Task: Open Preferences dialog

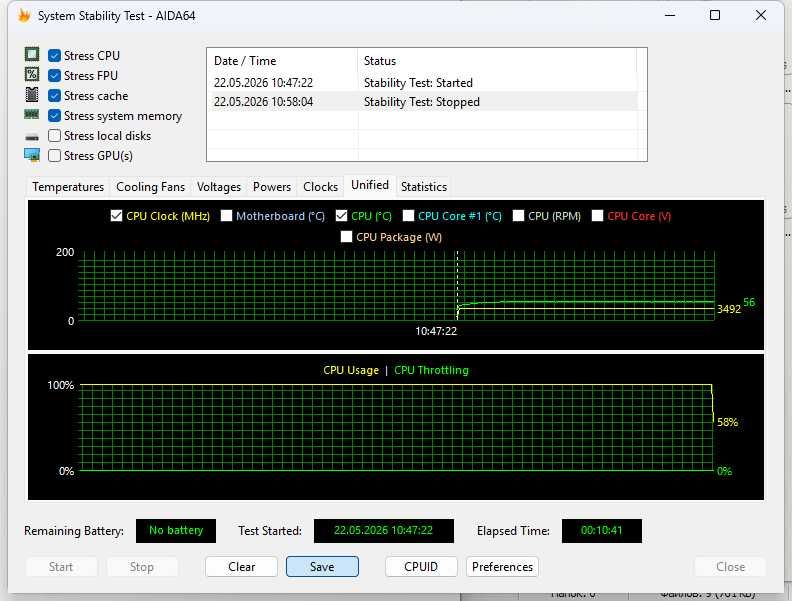Action: [502, 567]
